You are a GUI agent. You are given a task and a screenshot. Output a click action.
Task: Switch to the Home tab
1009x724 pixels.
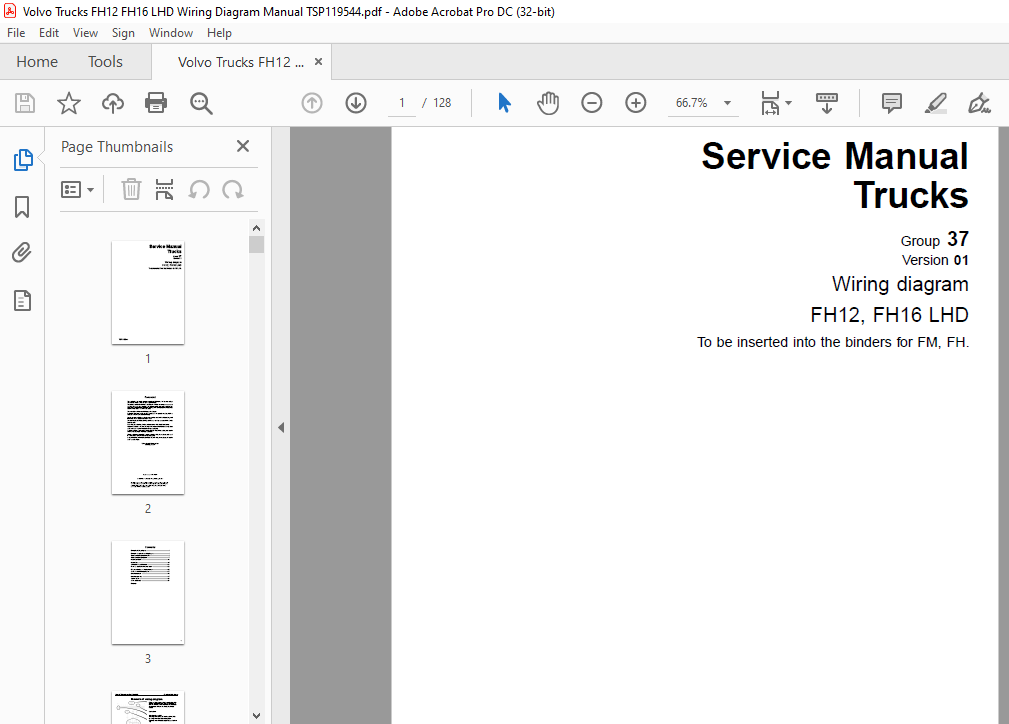37,62
